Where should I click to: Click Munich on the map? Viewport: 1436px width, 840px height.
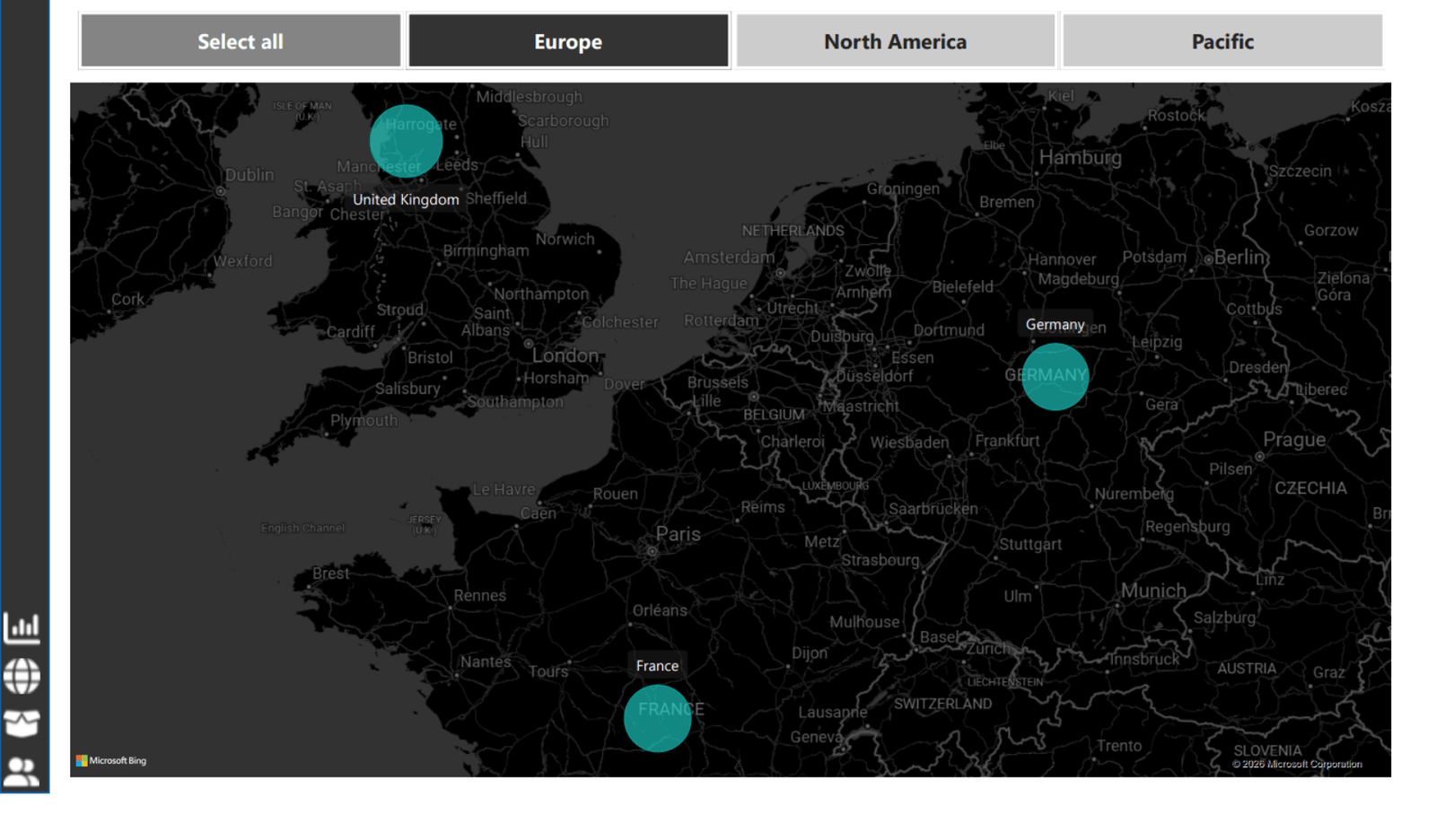(x=1153, y=591)
